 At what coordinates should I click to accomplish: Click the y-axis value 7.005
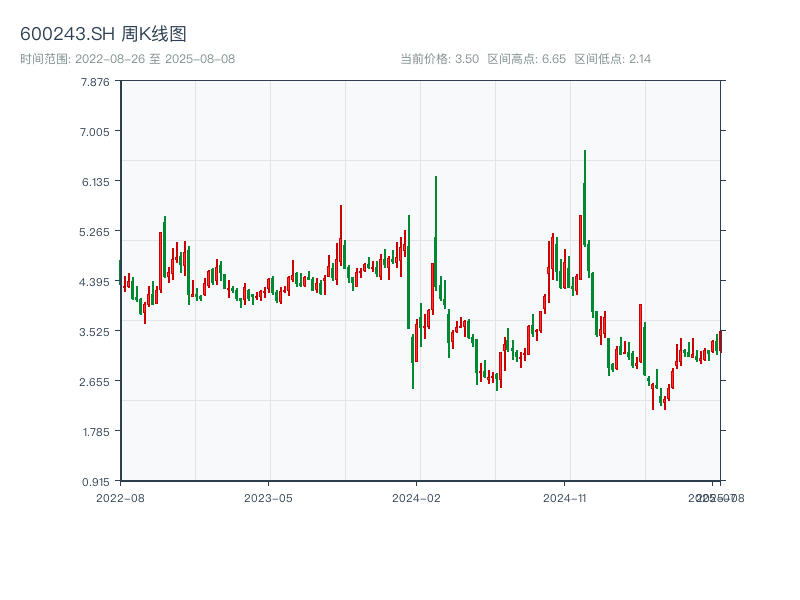(95, 132)
